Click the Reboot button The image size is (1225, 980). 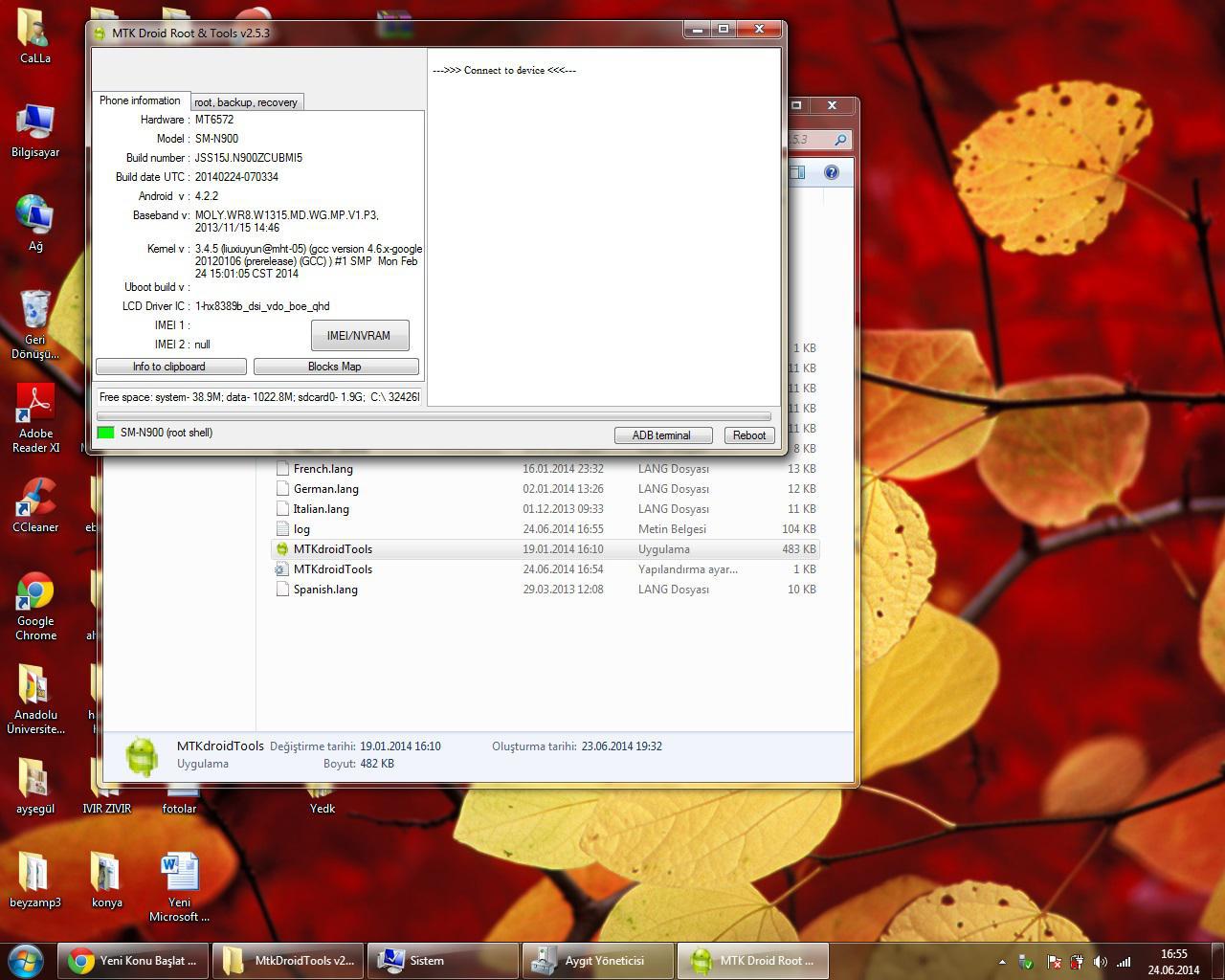tap(748, 435)
